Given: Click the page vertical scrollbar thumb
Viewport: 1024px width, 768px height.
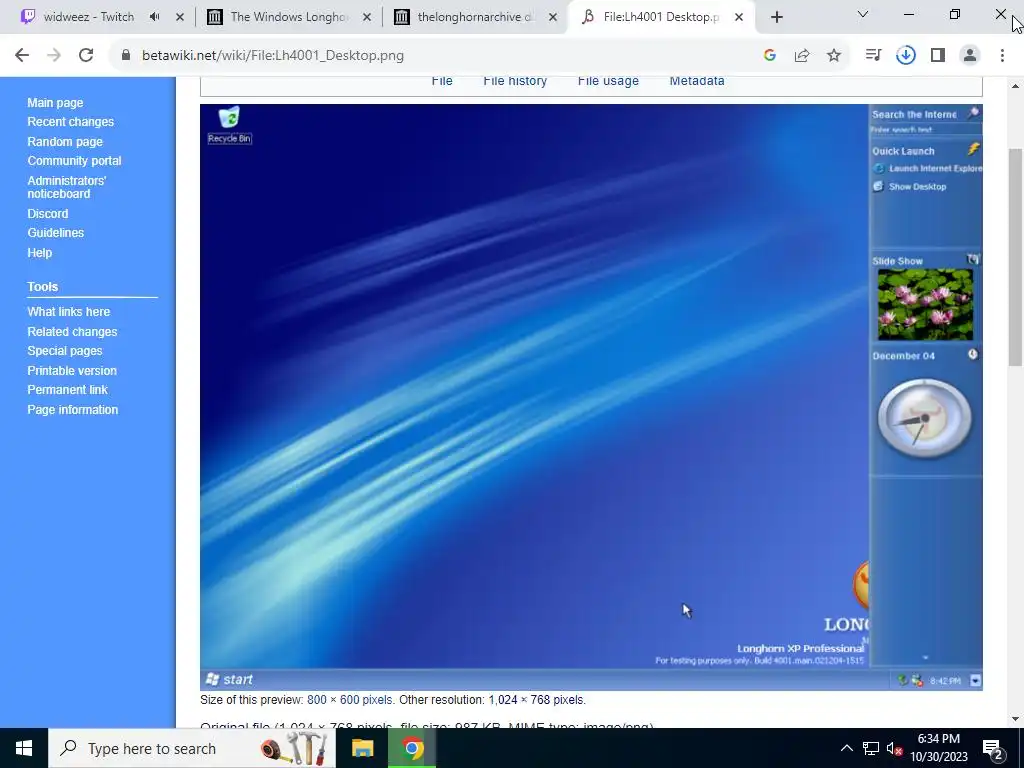Looking at the screenshot, I should click(x=1016, y=257).
